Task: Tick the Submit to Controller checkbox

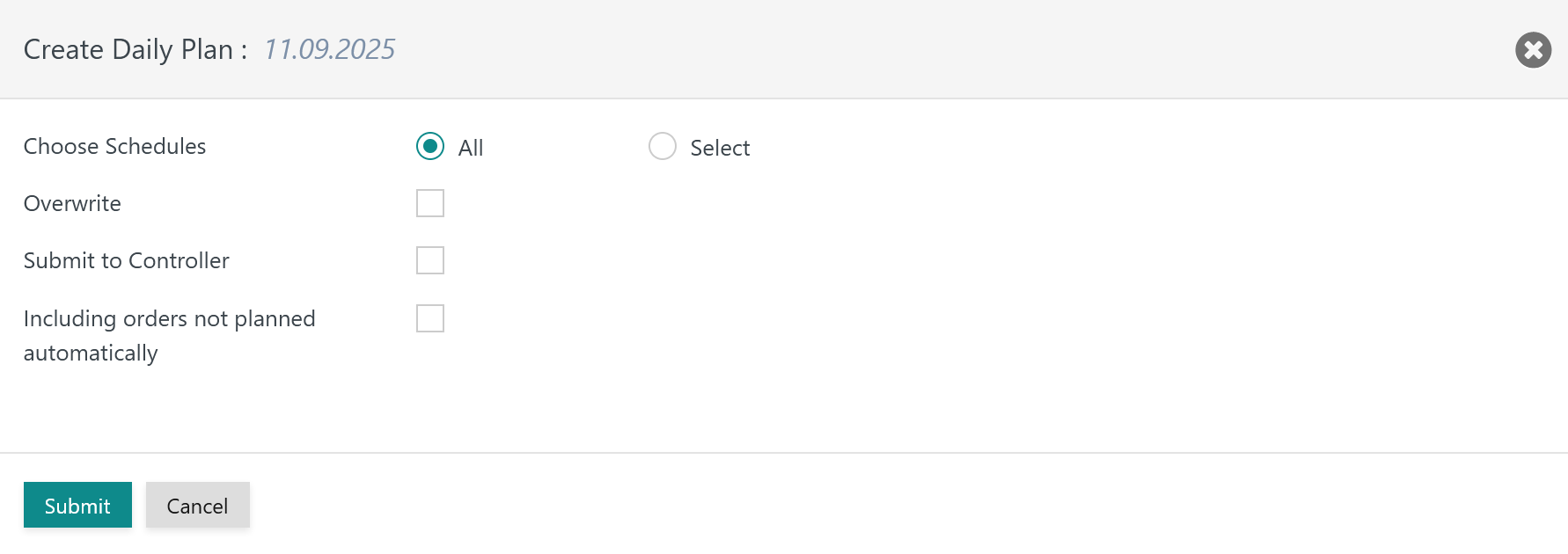Action: pyautogui.click(x=430, y=260)
